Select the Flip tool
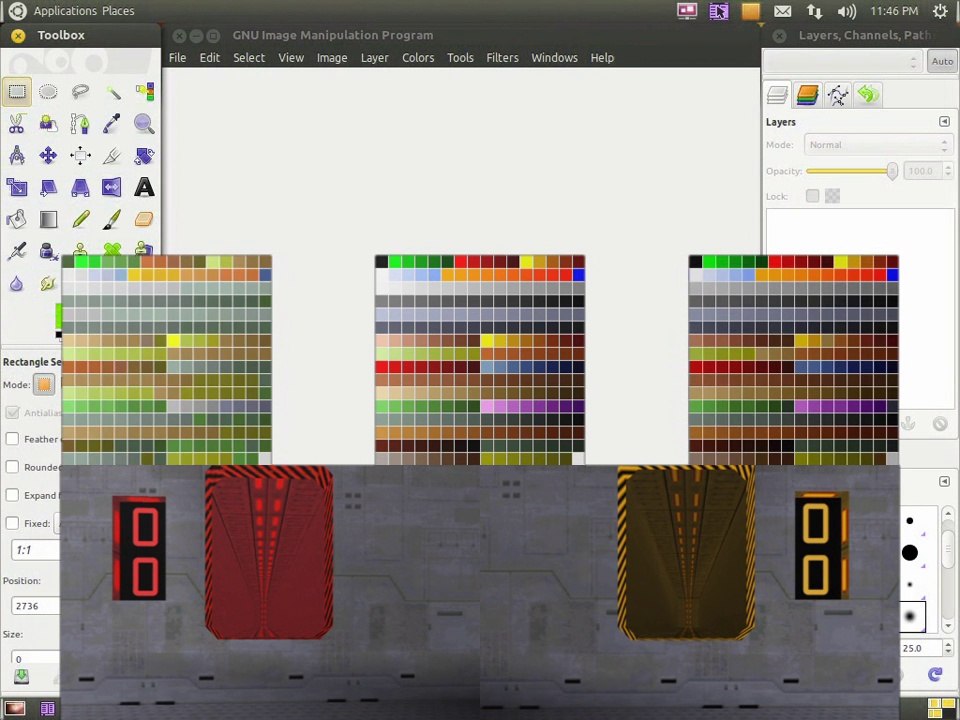Viewport: 960px width, 720px height. [x=112, y=187]
